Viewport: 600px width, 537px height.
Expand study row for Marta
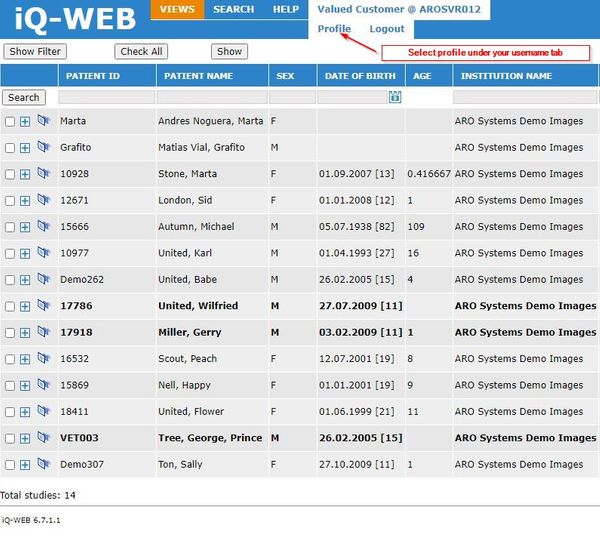click(x=25, y=122)
